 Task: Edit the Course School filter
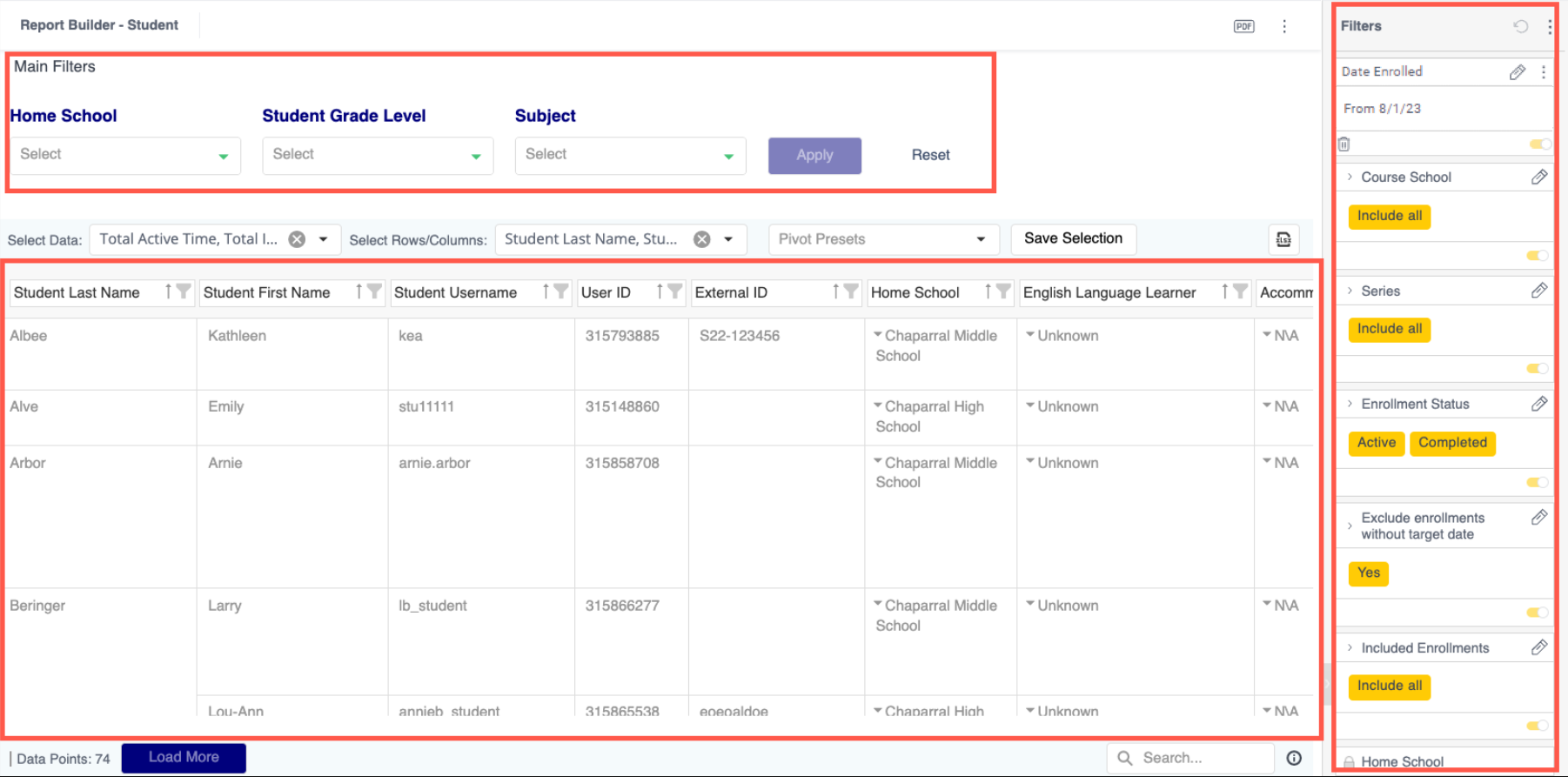(x=1539, y=178)
